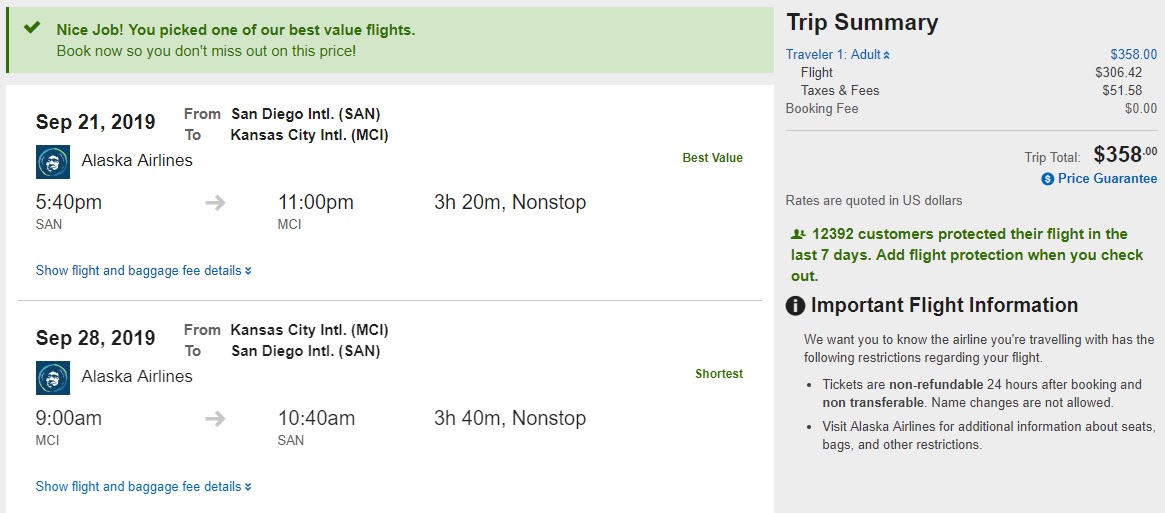This screenshot has width=1165, height=513.
Task: Click info icon beside Important Flight Information
Action: [x=796, y=306]
